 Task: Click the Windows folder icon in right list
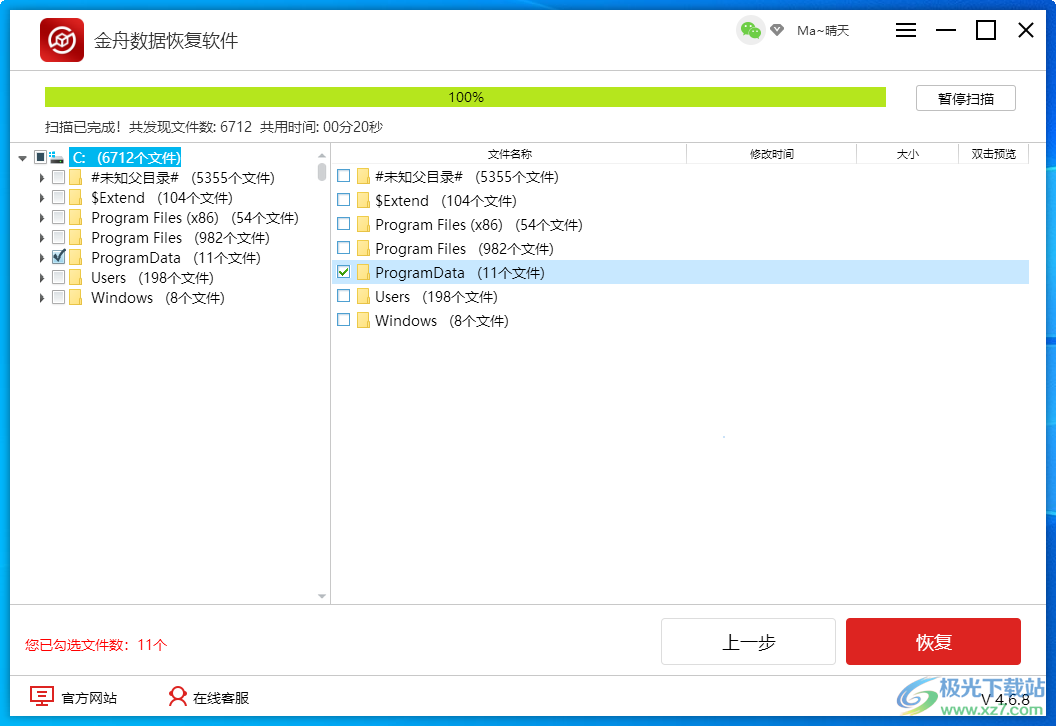pos(363,321)
